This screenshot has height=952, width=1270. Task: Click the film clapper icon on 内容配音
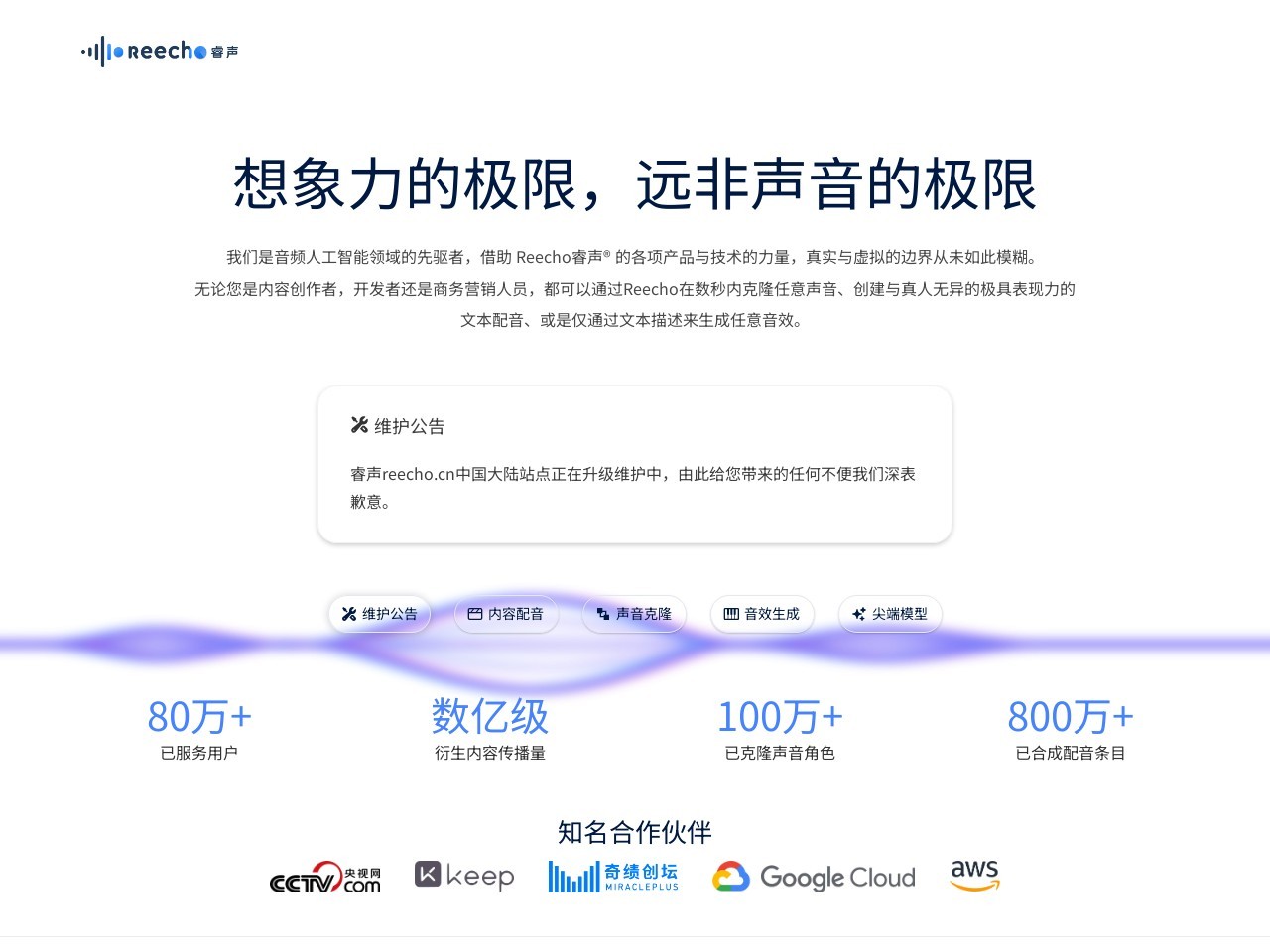(474, 614)
